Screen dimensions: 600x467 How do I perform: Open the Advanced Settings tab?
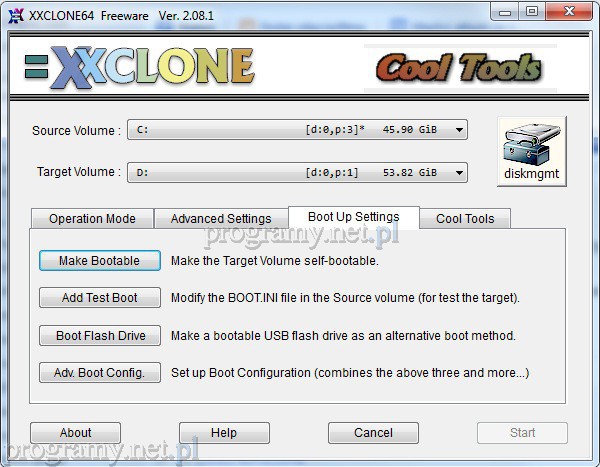[x=220, y=219]
